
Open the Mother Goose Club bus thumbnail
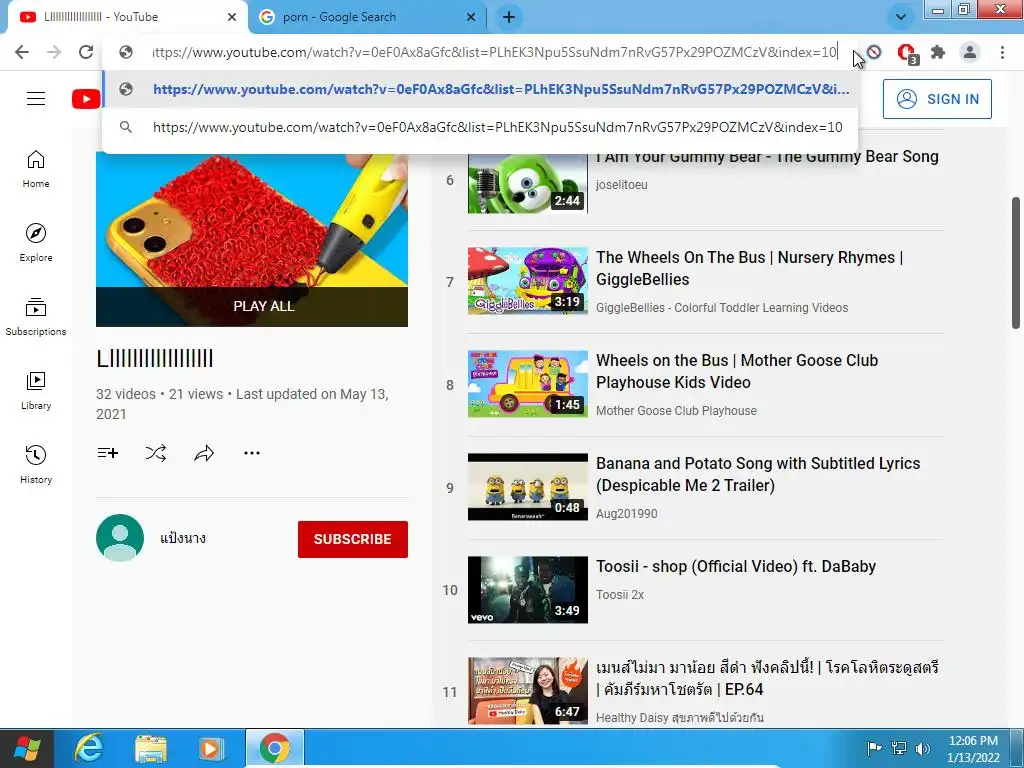coord(528,384)
